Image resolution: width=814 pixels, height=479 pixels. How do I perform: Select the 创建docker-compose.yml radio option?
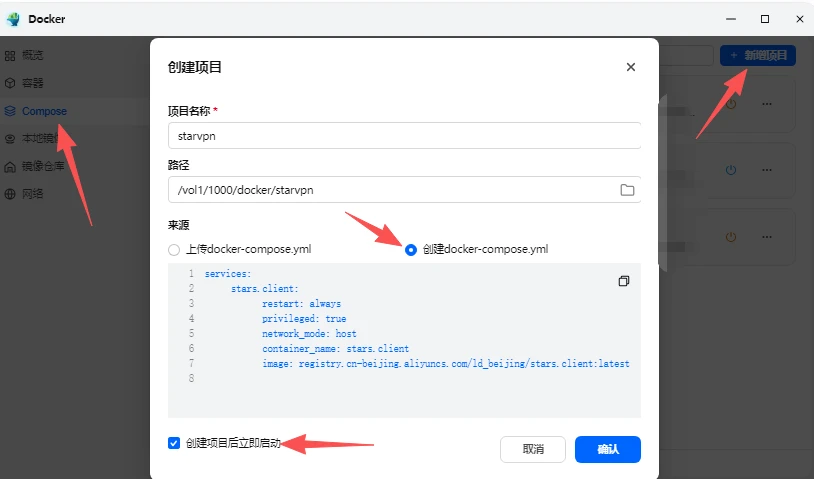(411, 249)
